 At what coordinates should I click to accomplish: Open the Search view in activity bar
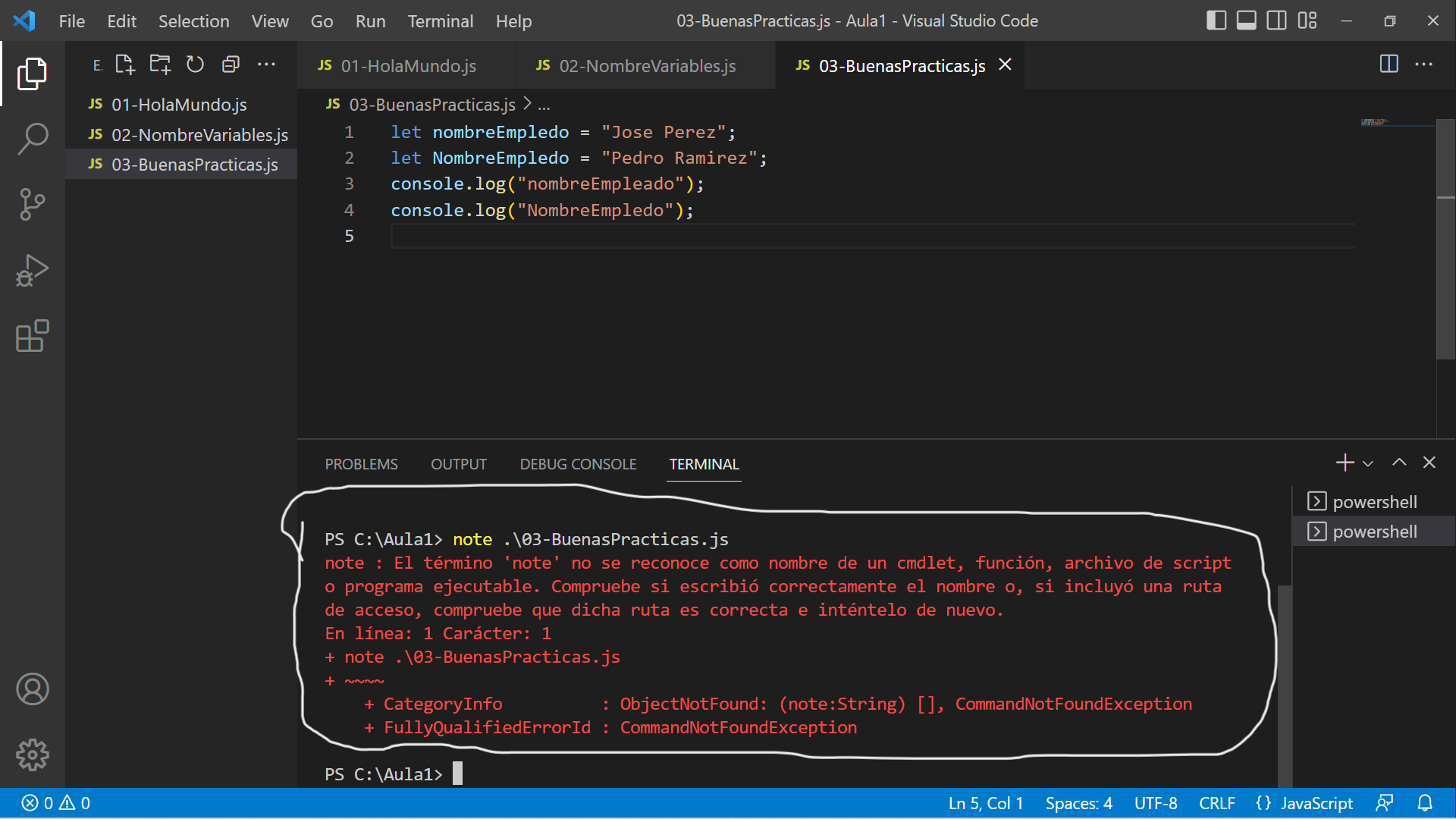coord(32,139)
